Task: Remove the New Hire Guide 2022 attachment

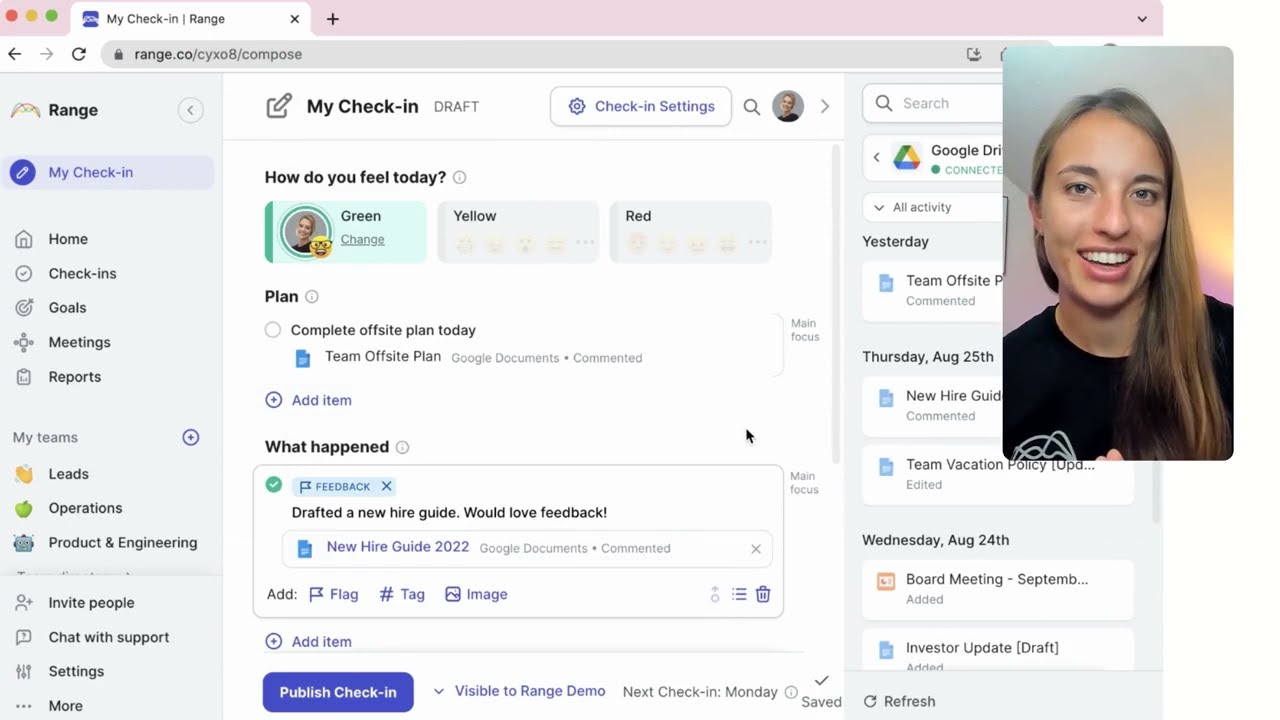Action: pyautogui.click(x=756, y=549)
